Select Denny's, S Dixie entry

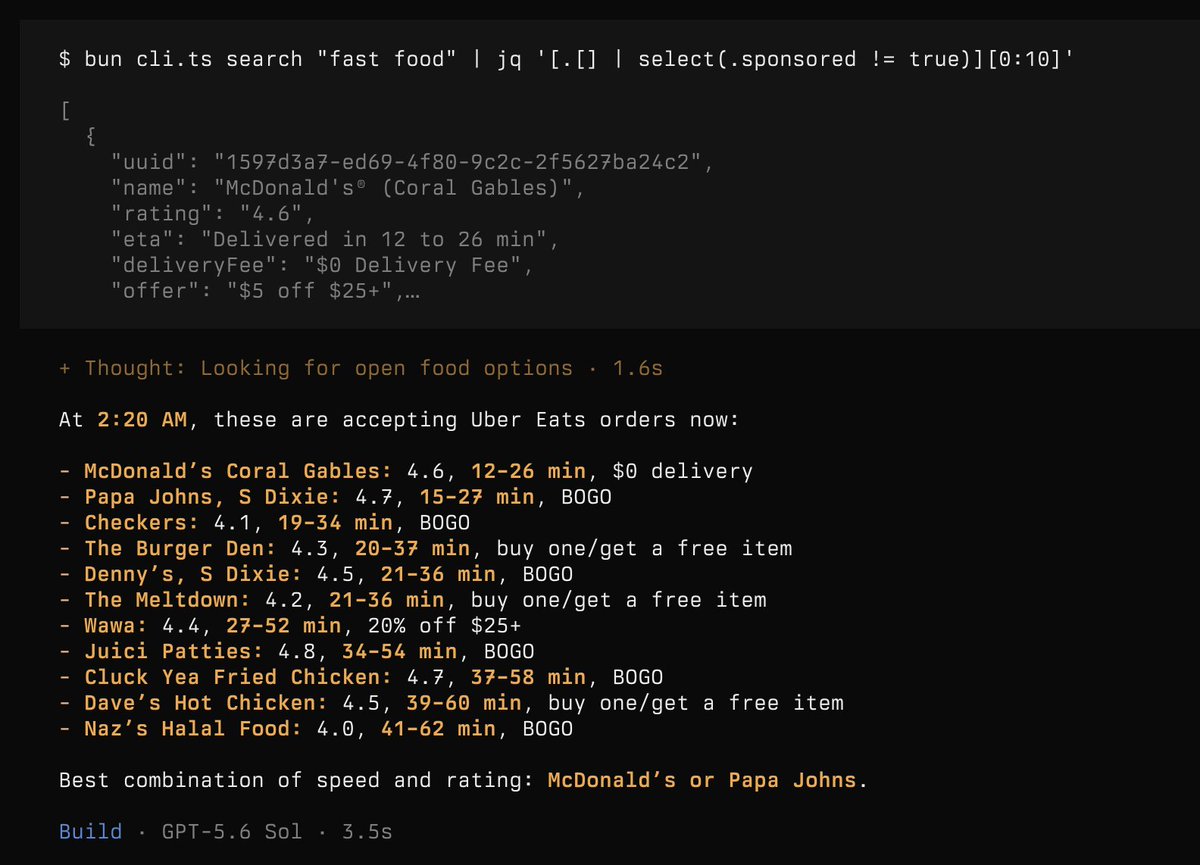click(x=316, y=574)
